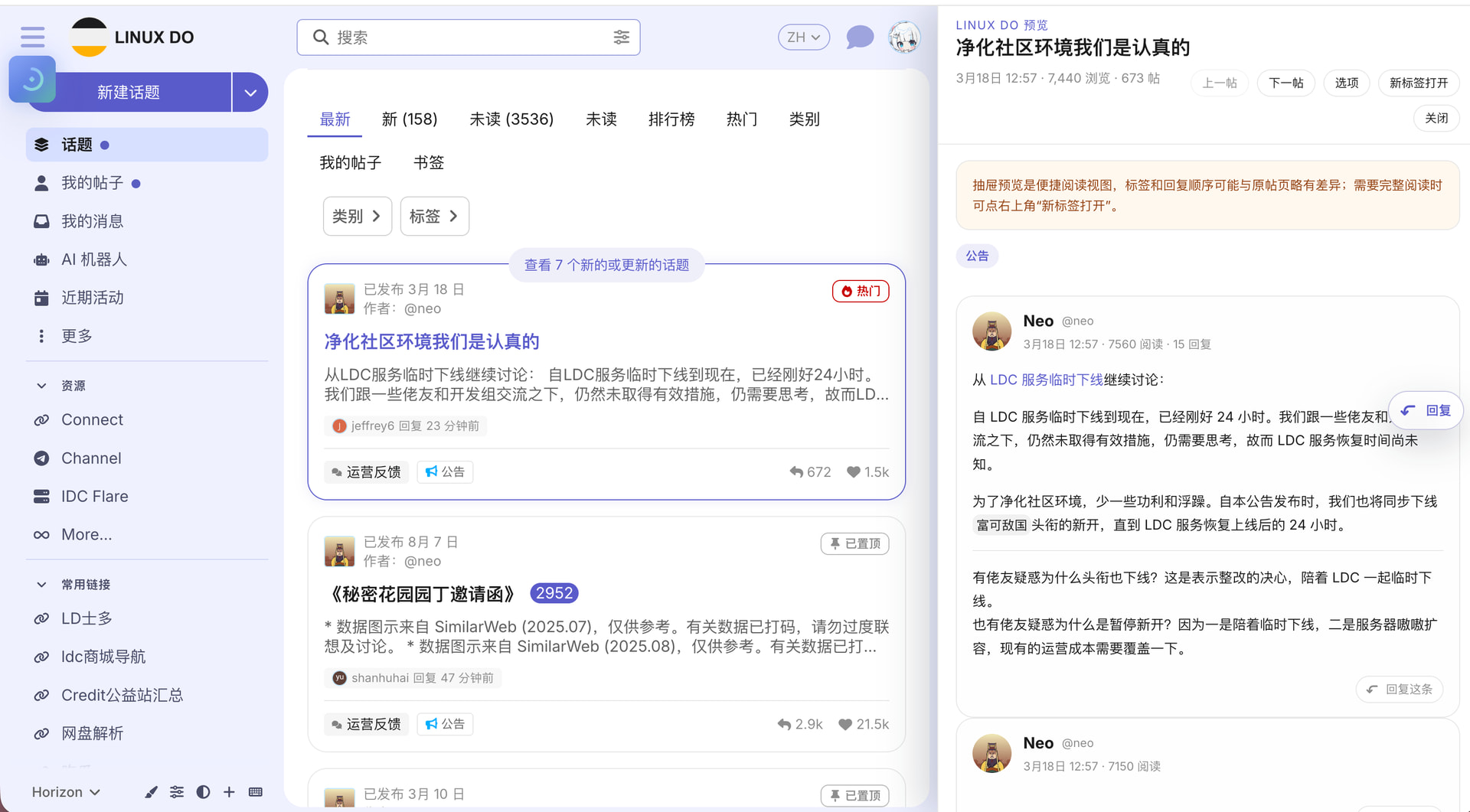Collapse the 常用链接 sidebar section
Image resolution: width=1470 pixels, height=812 pixels.
41,585
